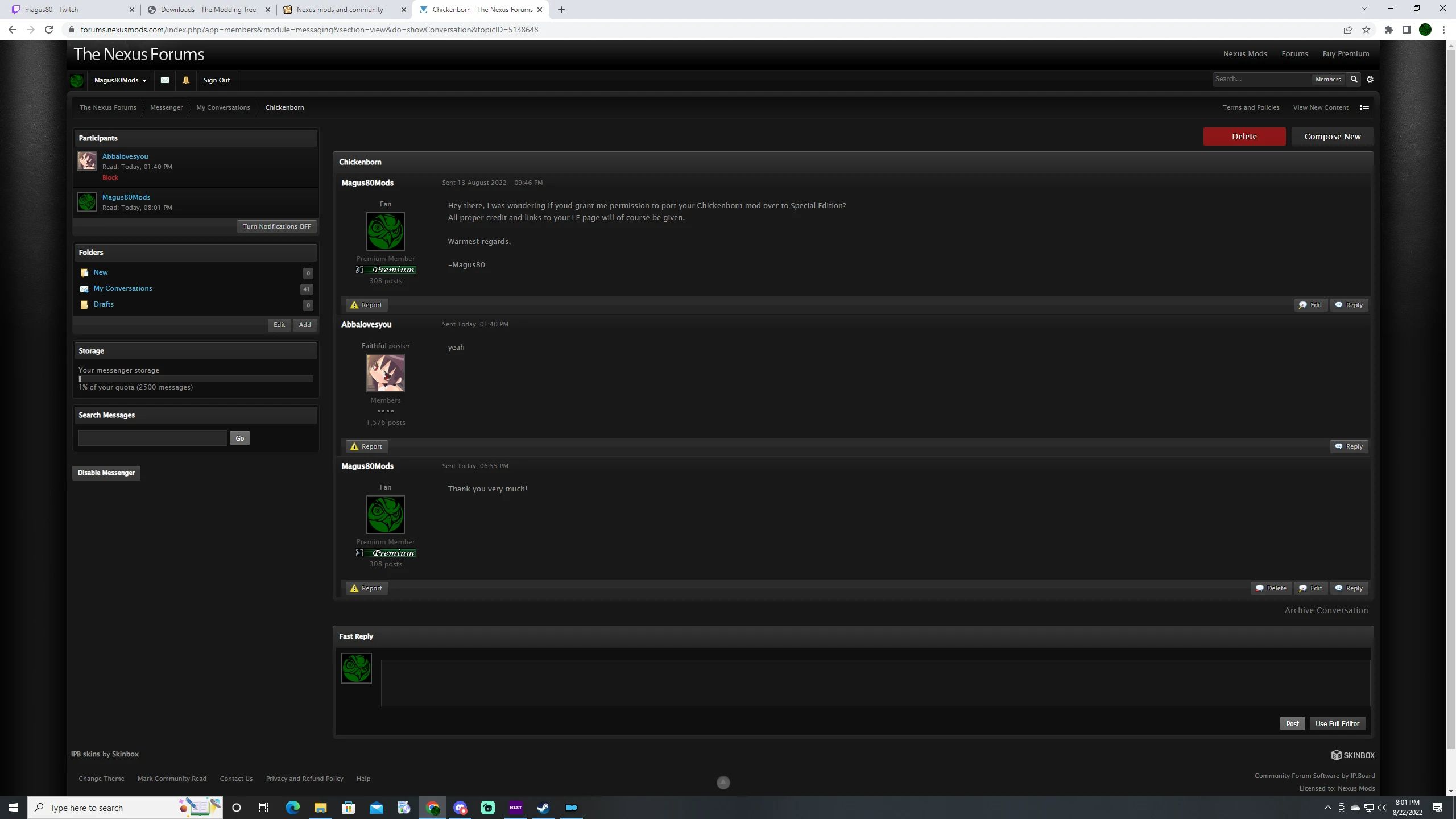
Task: Open the messenger envelope icon
Action: click(x=165, y=80)
